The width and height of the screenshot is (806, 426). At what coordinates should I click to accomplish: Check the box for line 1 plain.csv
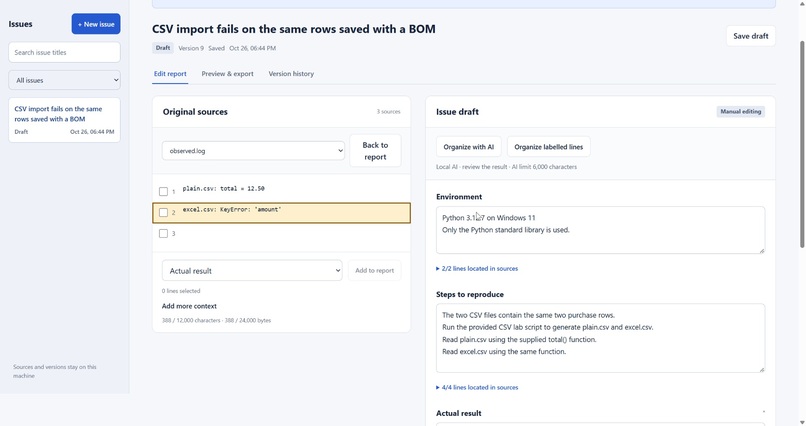click(163, 192)
